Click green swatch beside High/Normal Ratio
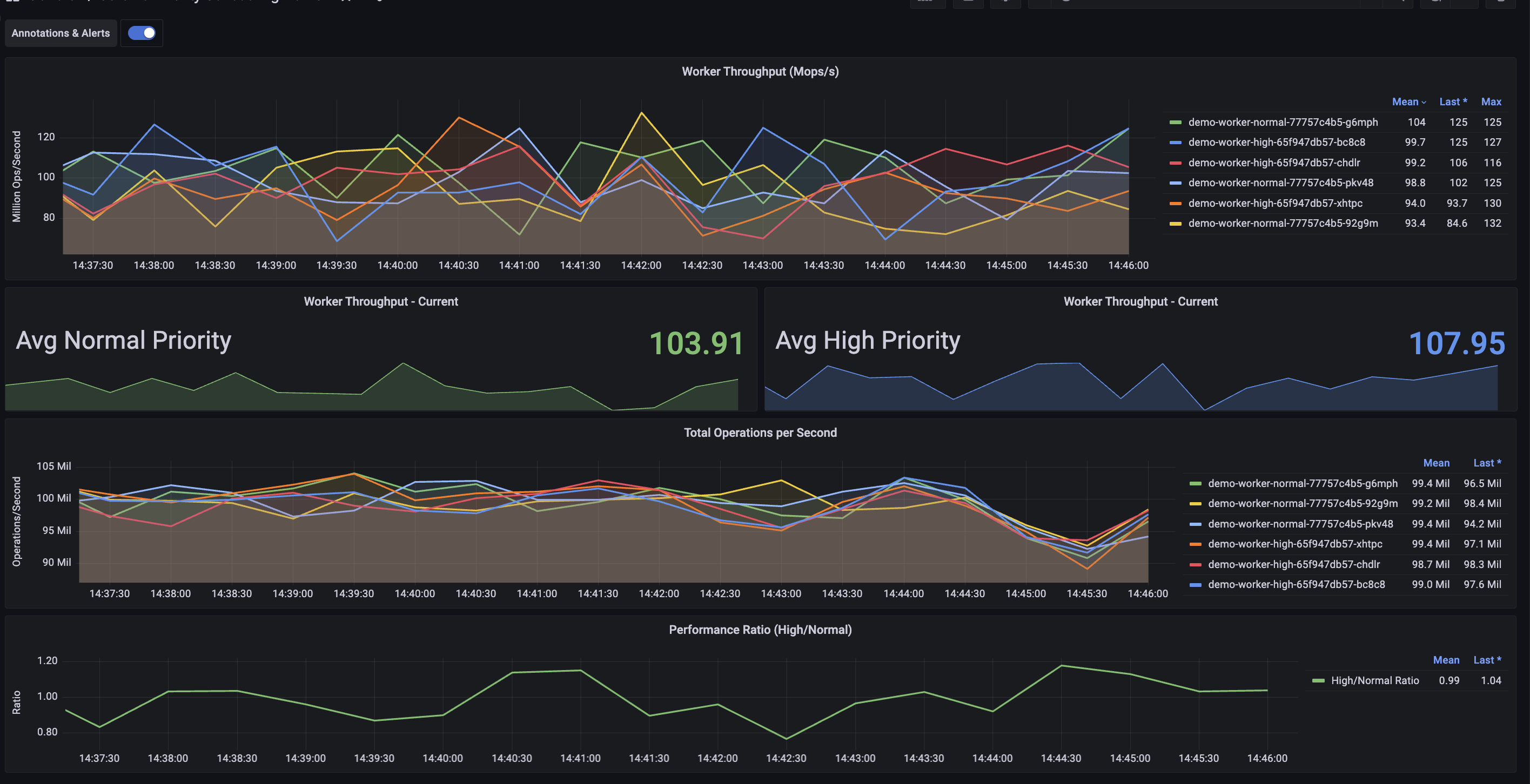Screen dimensions: 1530x784 (x=1318, y=681)
